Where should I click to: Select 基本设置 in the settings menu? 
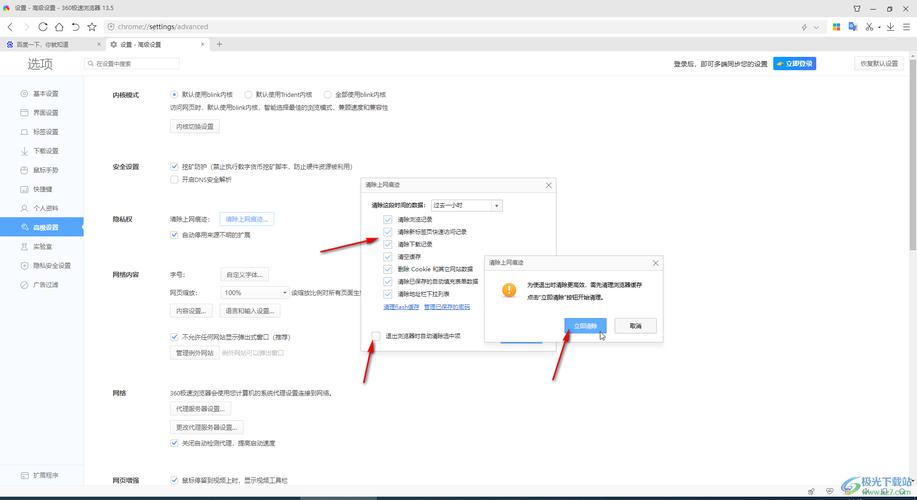coord(45,93)
